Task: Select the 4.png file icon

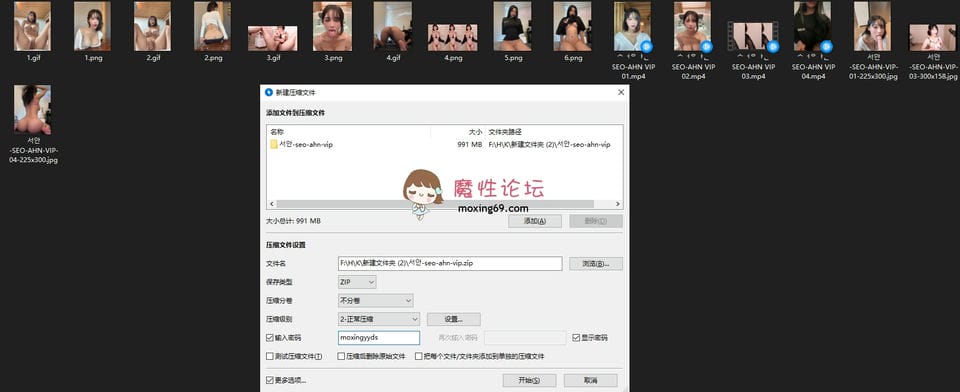Action: coord(452,37)
